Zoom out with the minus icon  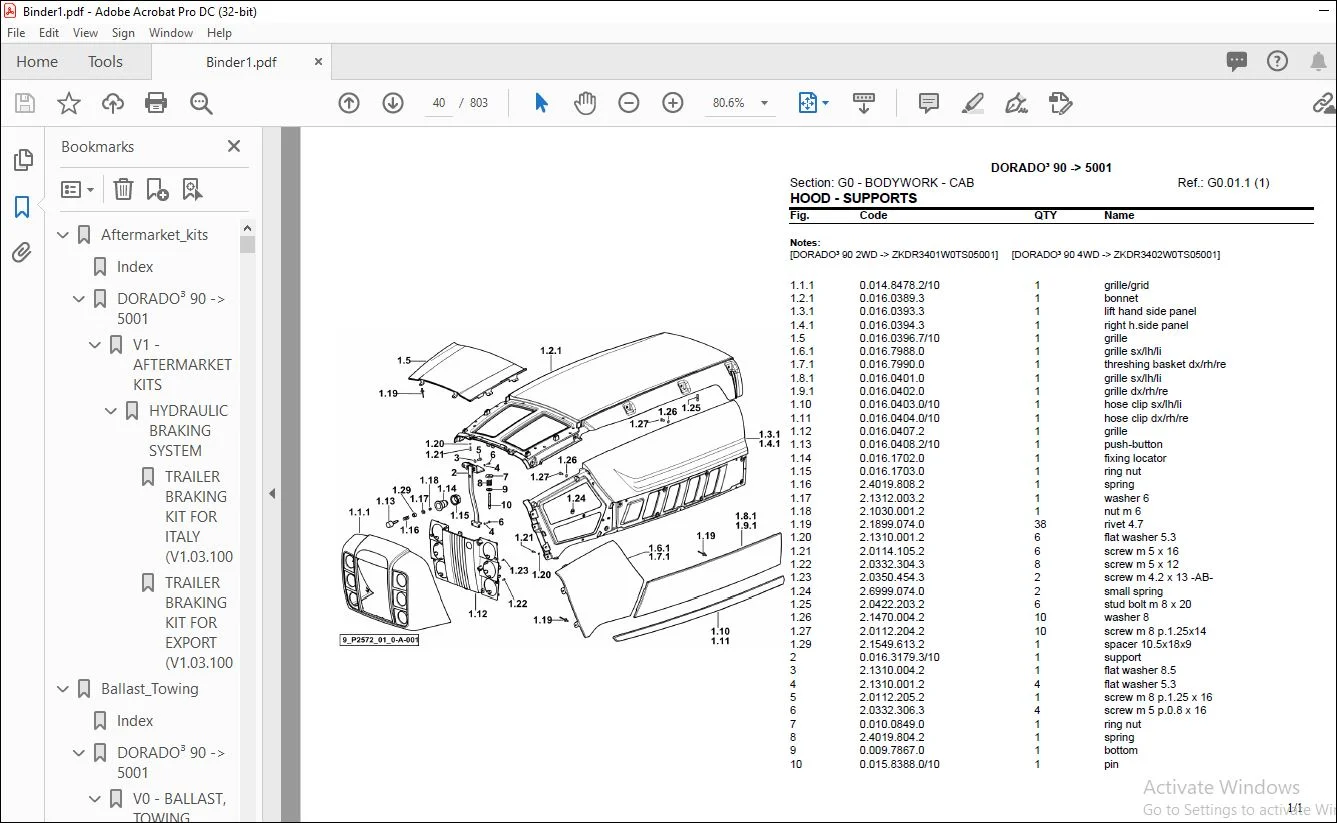coord(629,103)
